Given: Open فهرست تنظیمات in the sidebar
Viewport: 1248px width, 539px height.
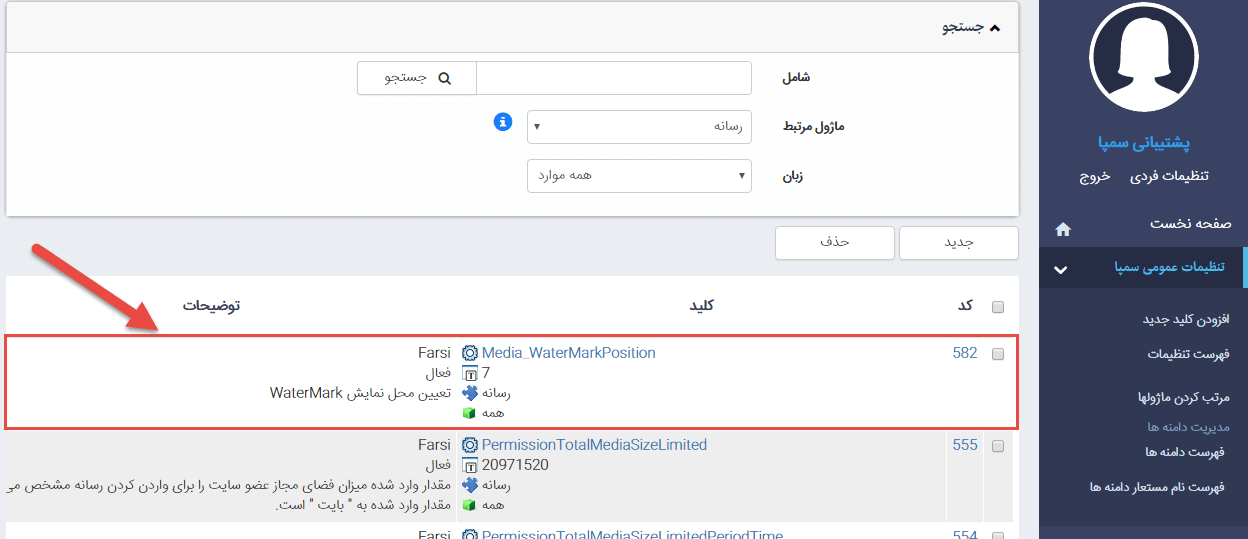Looking at the screenshot, I should click(x=1188, y=354).
